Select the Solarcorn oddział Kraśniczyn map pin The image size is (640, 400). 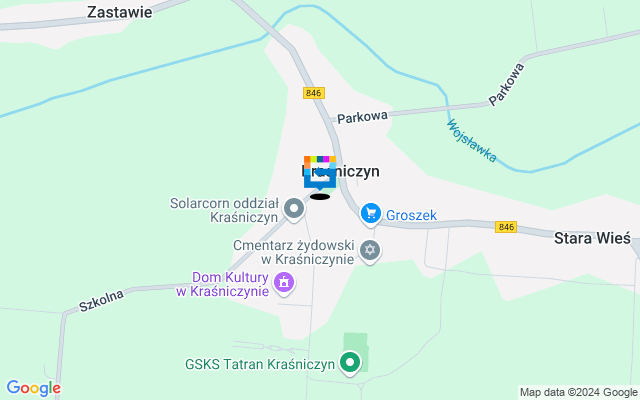[294, 210]
